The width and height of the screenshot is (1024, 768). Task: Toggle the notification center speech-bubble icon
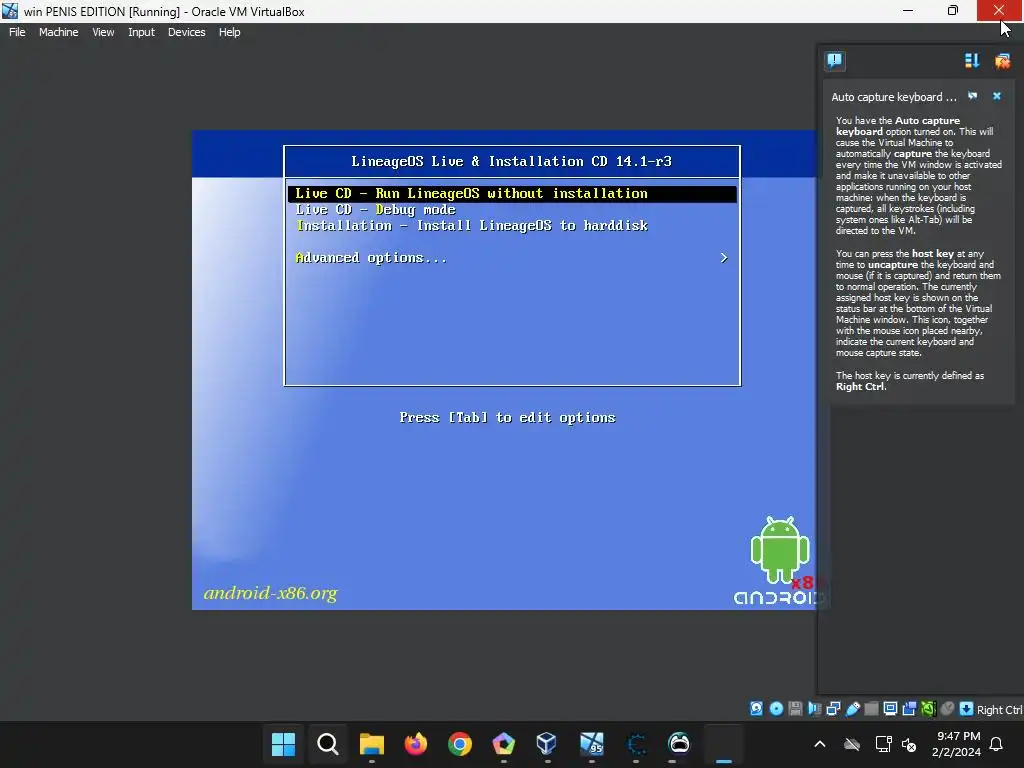(x=835, y=61)
